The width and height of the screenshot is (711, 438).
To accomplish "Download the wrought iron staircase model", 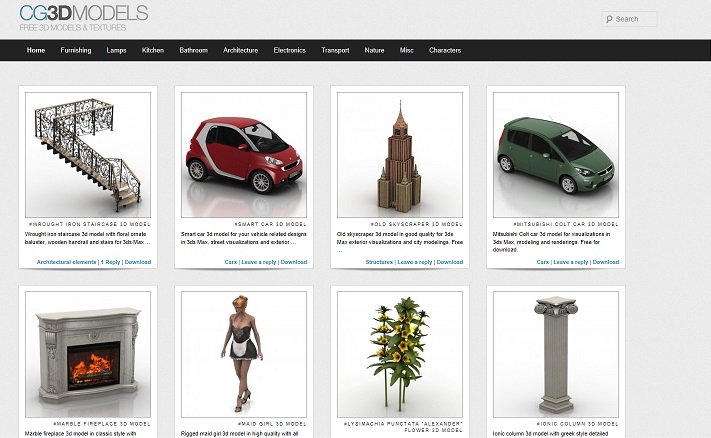I will coord(138,262).
